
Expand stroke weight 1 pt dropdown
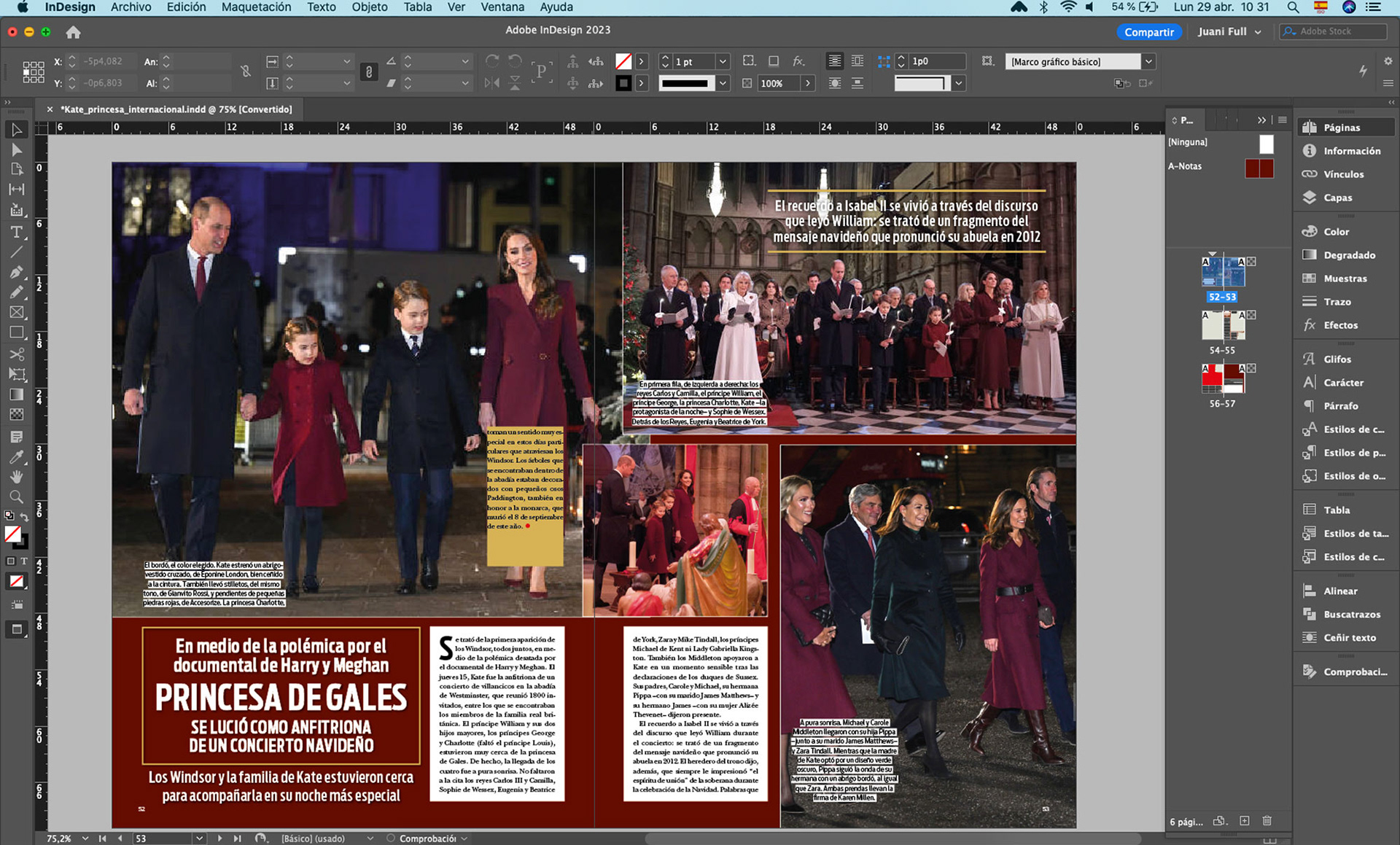[723, 62]
